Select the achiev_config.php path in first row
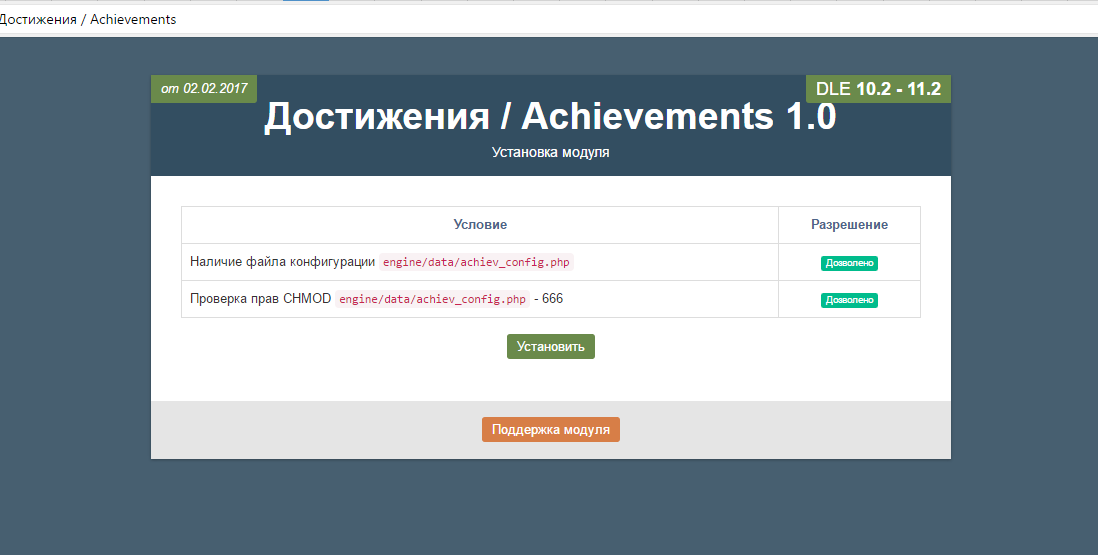 tap(476, 262)
